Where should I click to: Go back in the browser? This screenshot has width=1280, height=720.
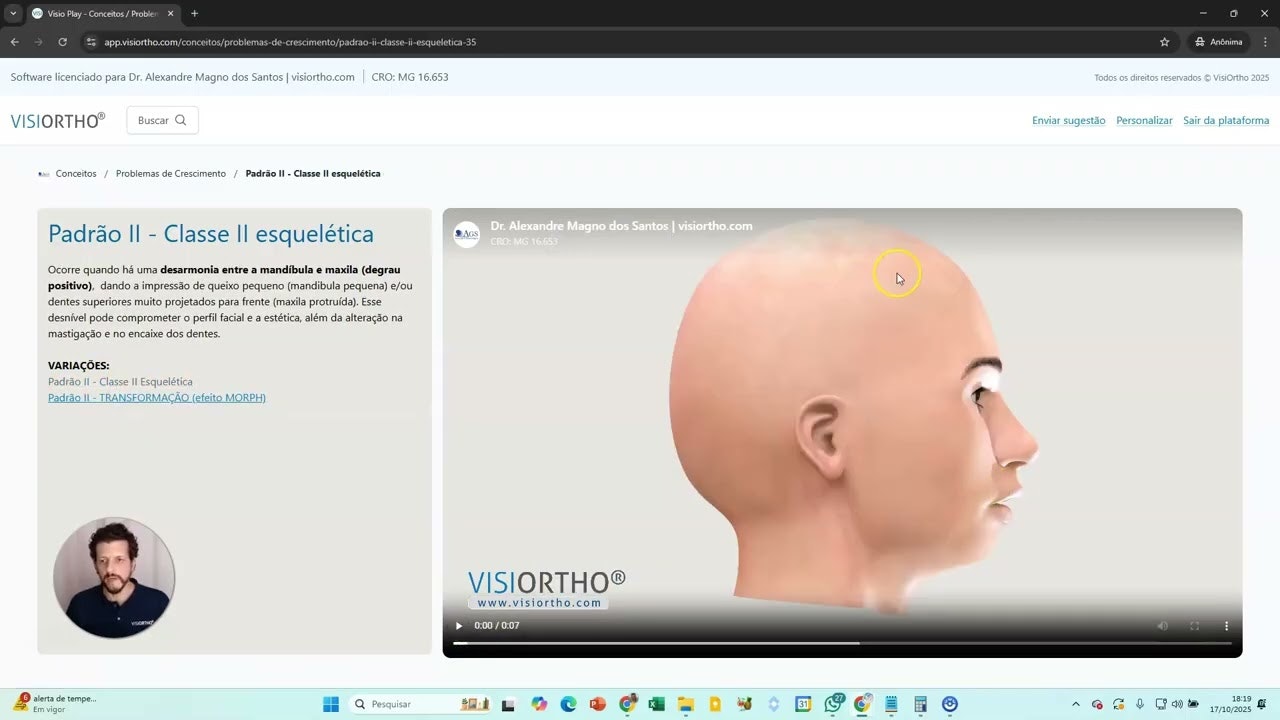14,42
